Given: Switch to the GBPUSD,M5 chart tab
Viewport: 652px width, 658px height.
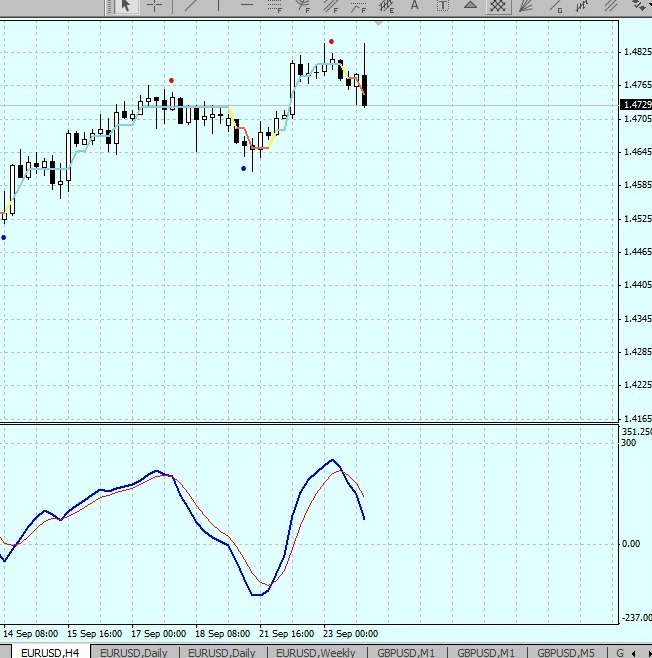Looking at the screenshot, I should tap(566, 652).
